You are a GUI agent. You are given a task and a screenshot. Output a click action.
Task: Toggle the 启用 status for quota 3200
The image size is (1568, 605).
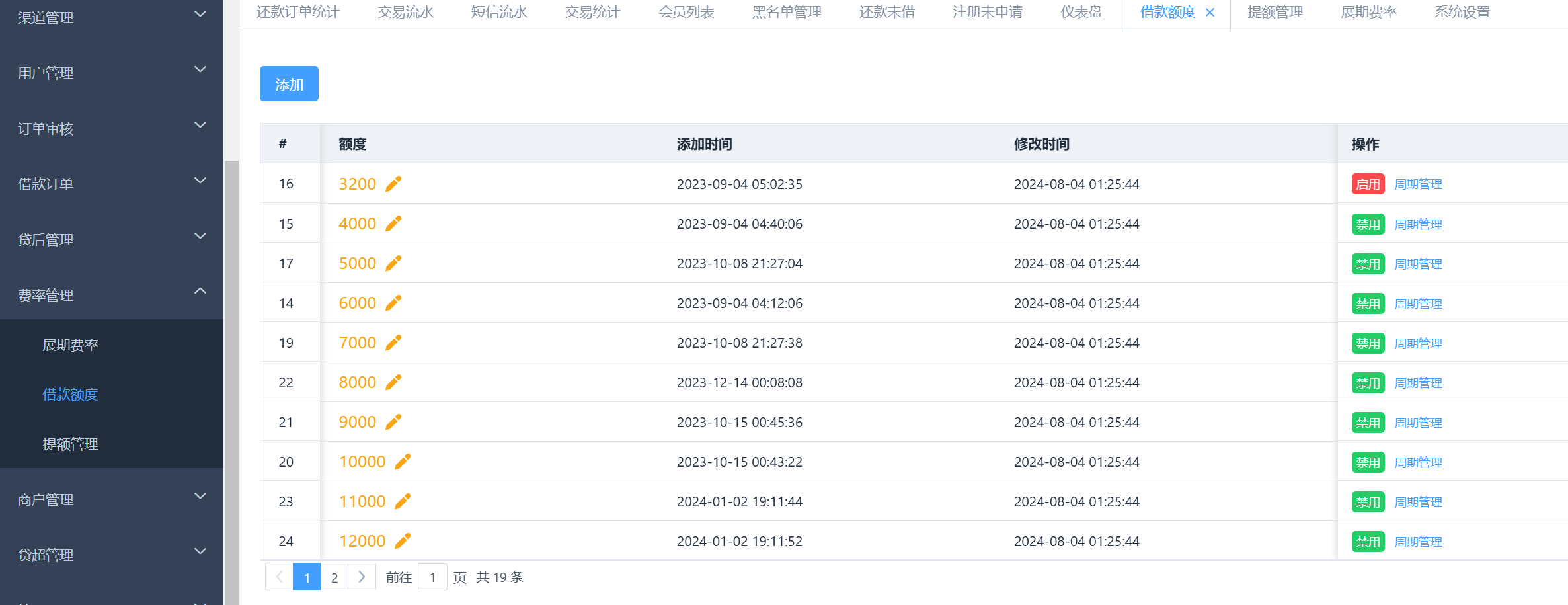pos(1368,184)
